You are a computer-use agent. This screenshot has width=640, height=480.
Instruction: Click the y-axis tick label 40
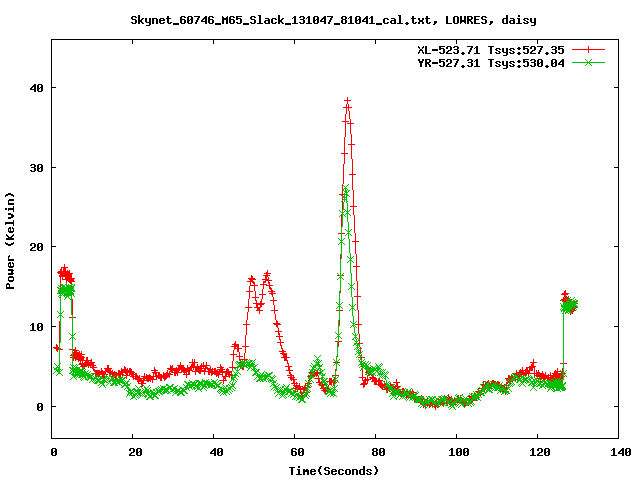(36, 88)
